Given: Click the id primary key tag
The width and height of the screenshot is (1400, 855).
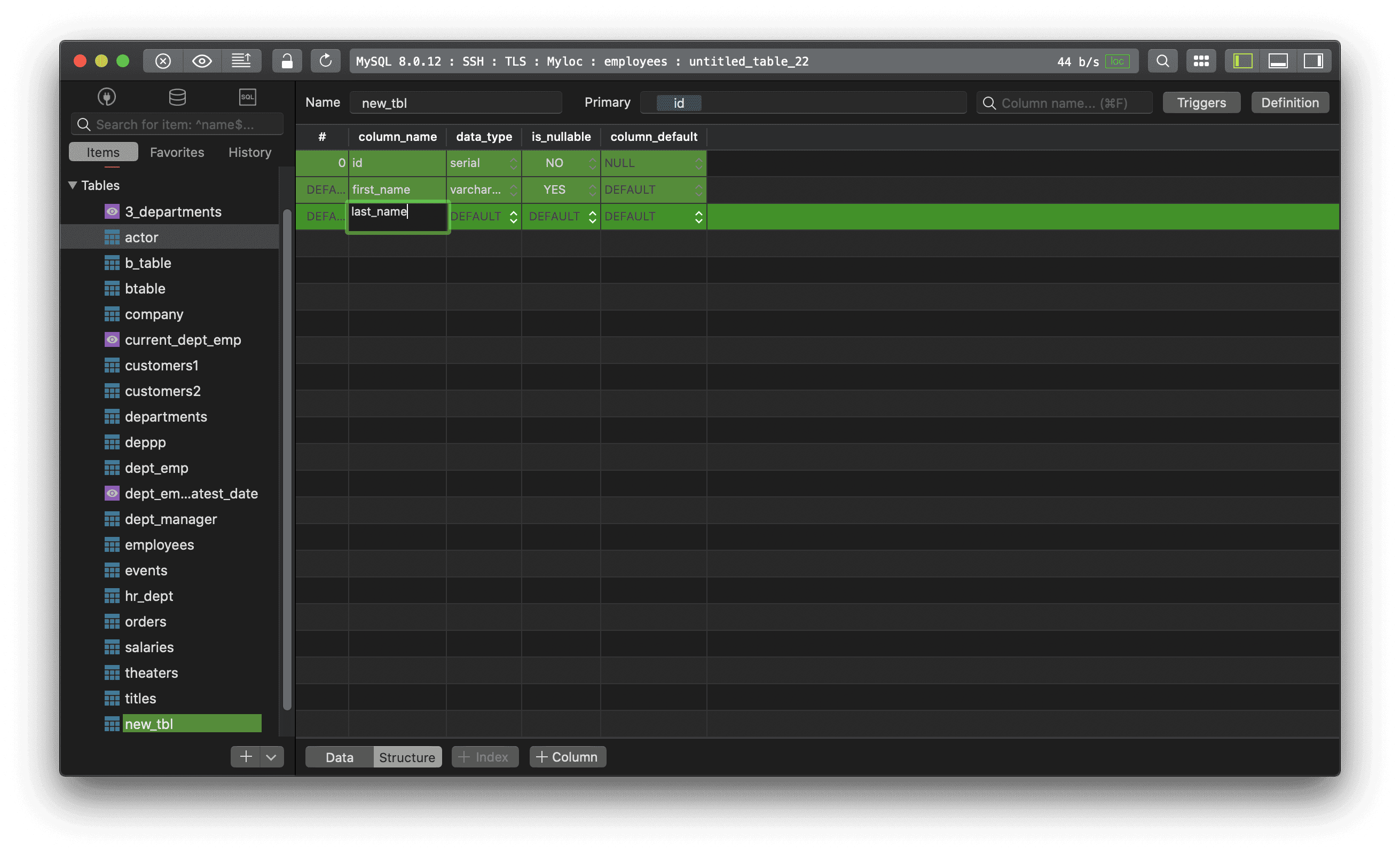Looking at the screenshot, I should pos(679,103).
